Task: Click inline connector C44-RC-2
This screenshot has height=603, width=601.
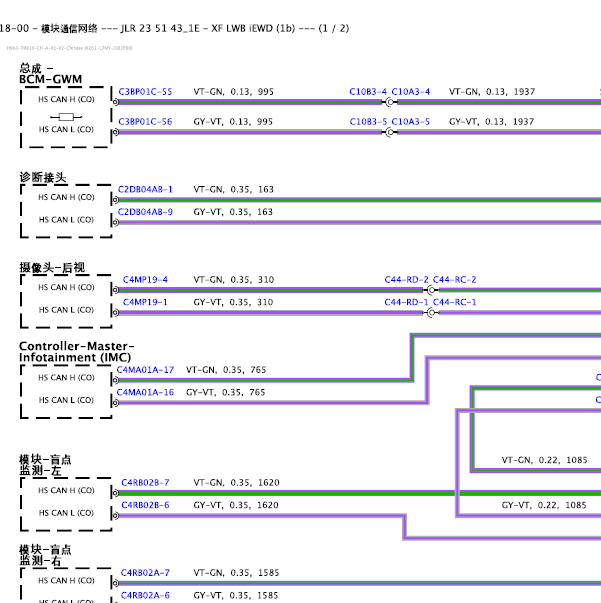Action: pos(454,280)
